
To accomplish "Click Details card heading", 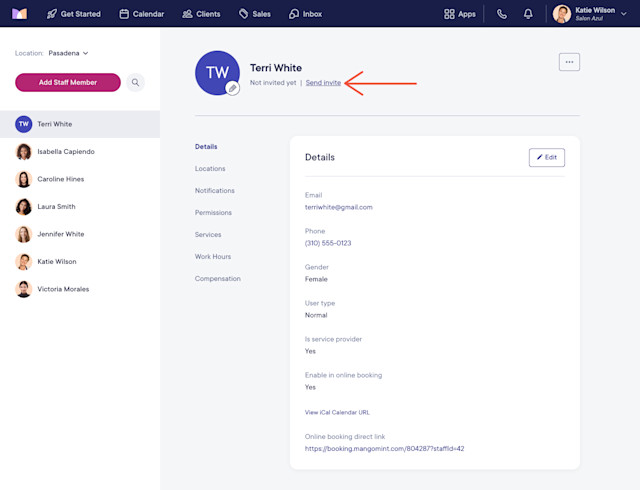I will coord(320,157).
